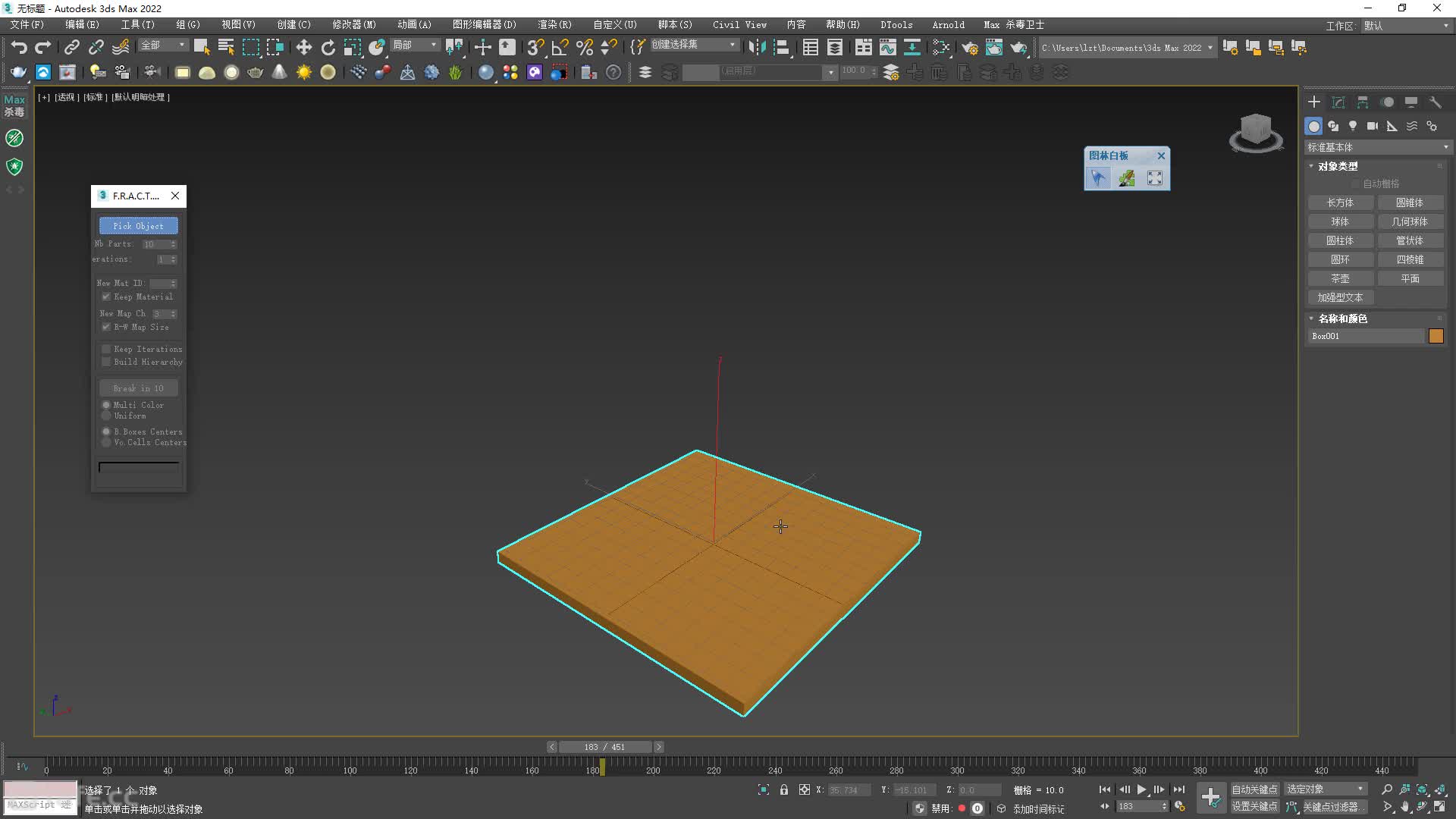Open the object color swatch
The width and height of the screenshot is (1456, 819).
click(x=1436, y=336)
